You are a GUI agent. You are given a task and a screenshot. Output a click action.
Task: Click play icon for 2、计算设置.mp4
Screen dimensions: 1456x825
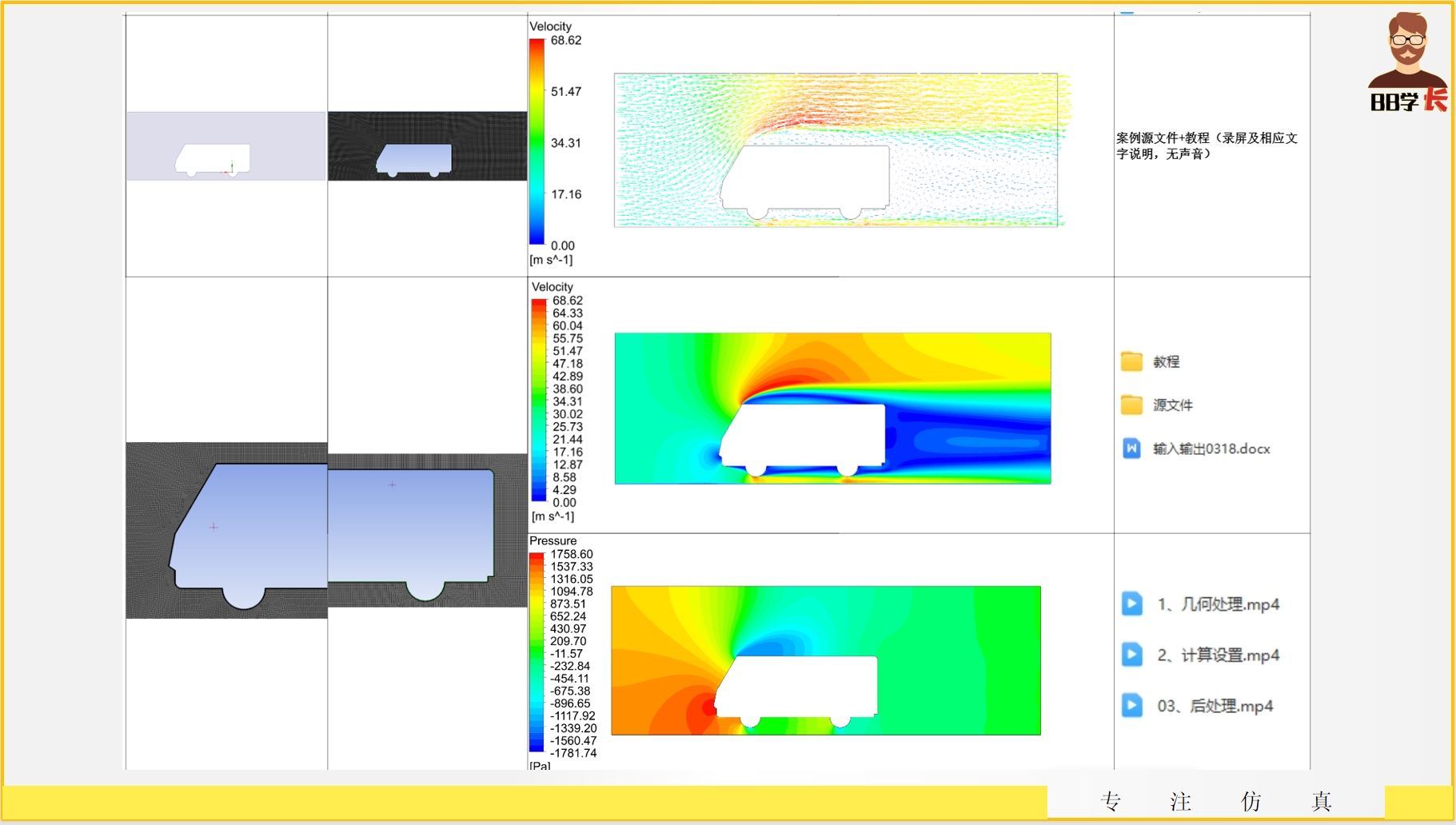[x=1131, y=655]
